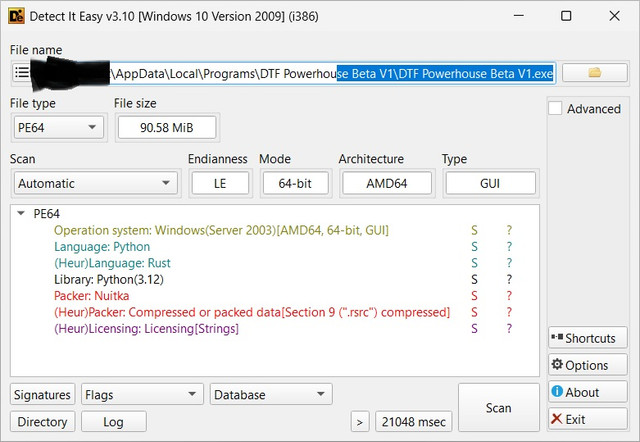Open Shortcuts settings
This screenshot has width=640, height=442.
587,338
